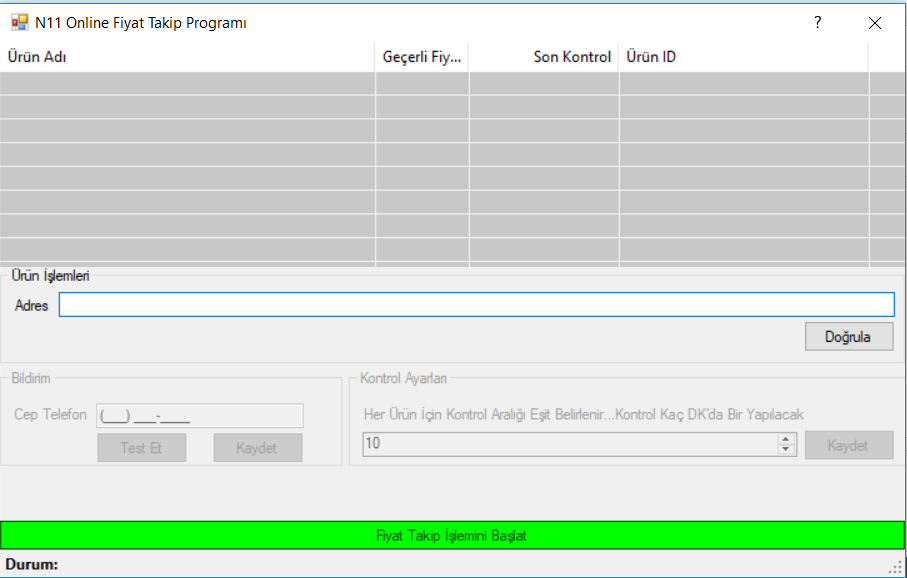Click Kaydet in the Bildirim group
907x578 pixels.
[x=258, y=448]
